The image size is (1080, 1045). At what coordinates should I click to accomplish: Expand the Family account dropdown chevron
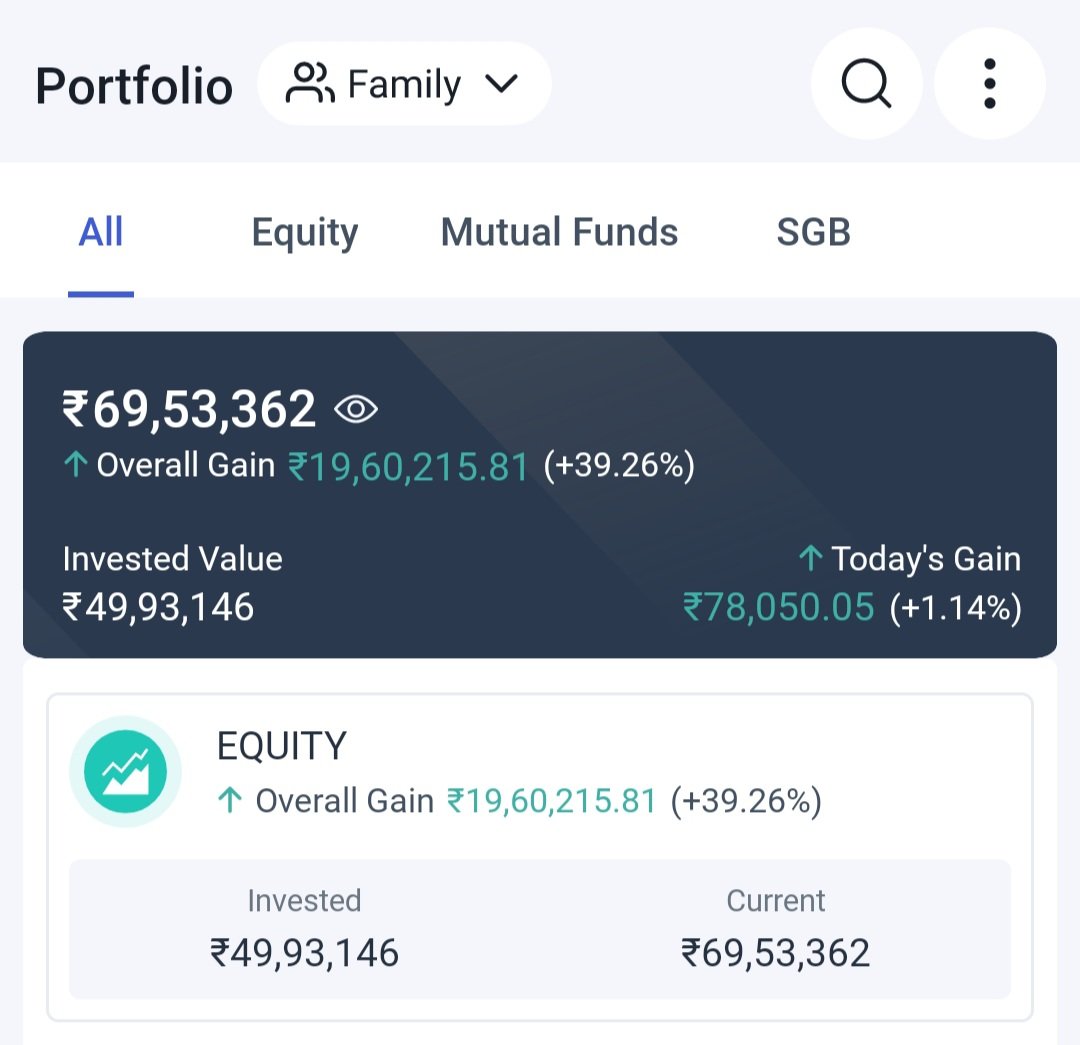[x=501, y=84]
